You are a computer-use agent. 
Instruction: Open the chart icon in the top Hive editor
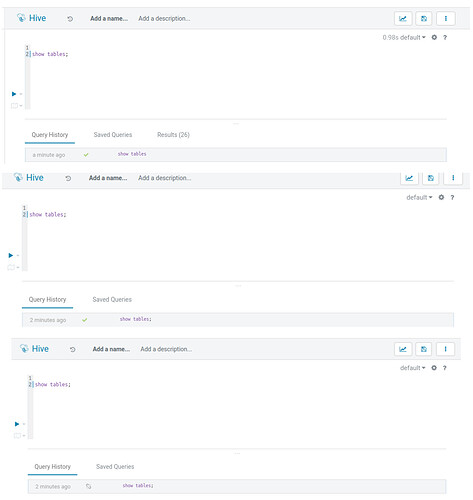pos(403,19)
